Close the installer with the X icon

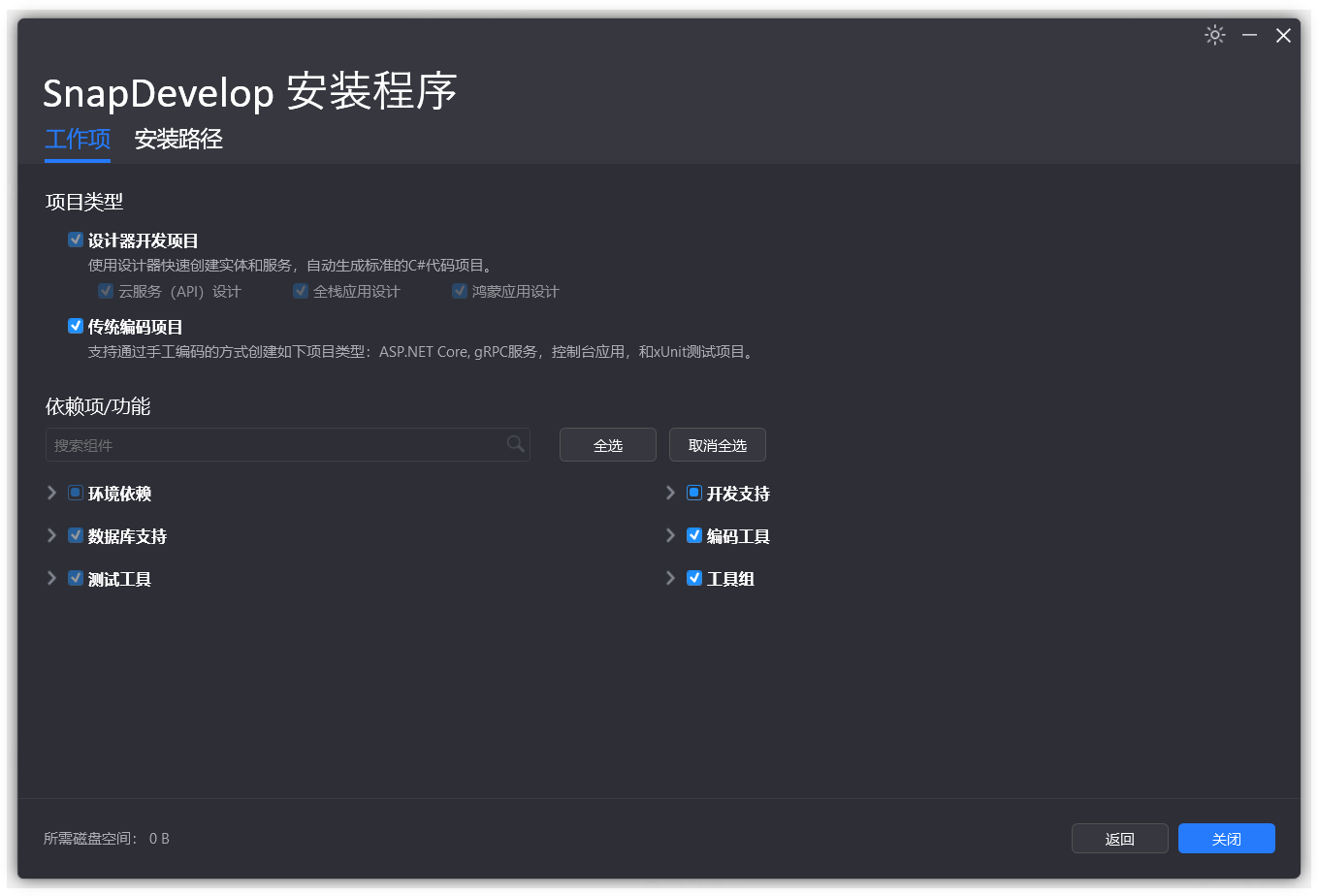[x=1283, y=35]
